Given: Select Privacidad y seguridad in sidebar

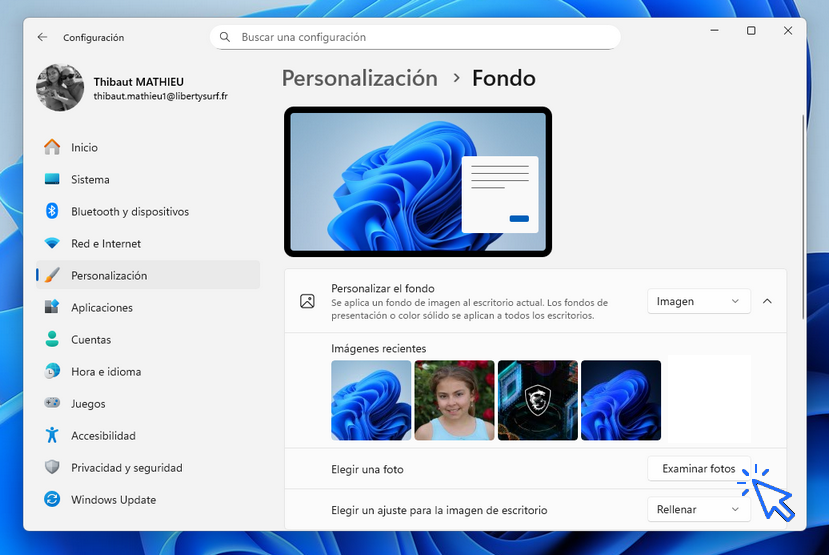Looking at the screenshot, I should (x=126, y=467).
